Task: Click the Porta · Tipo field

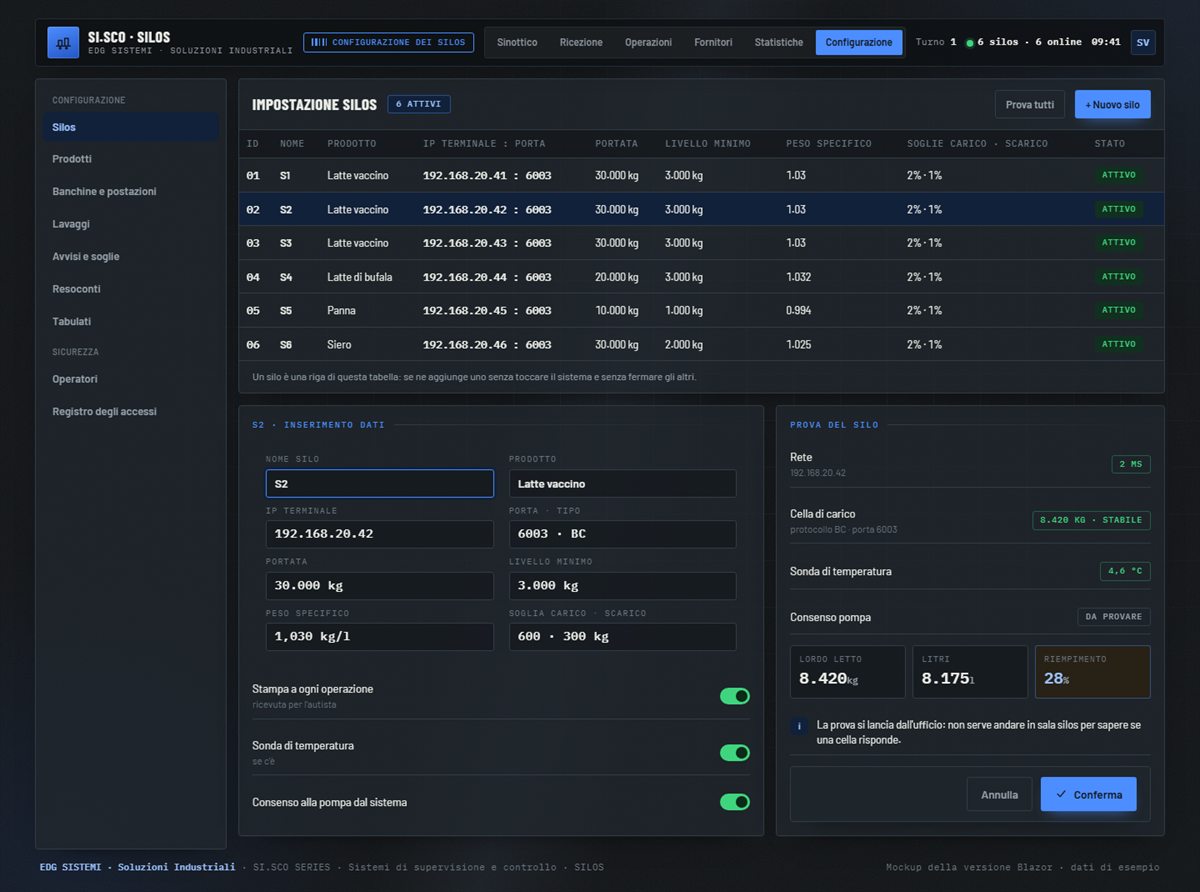Action: (x=623, y=534)
